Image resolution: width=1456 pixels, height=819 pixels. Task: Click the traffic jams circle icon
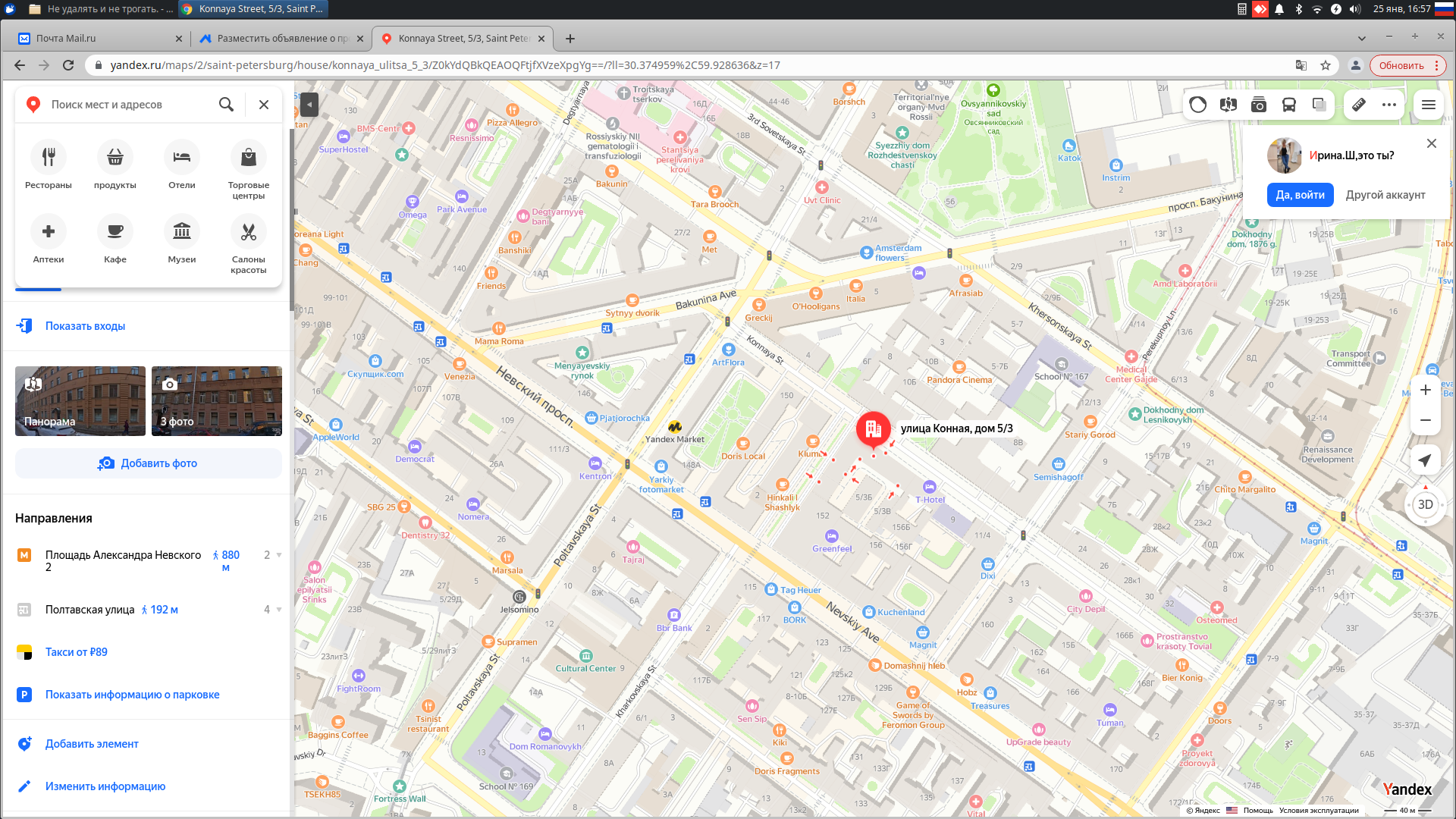(x=1198, y=105)
